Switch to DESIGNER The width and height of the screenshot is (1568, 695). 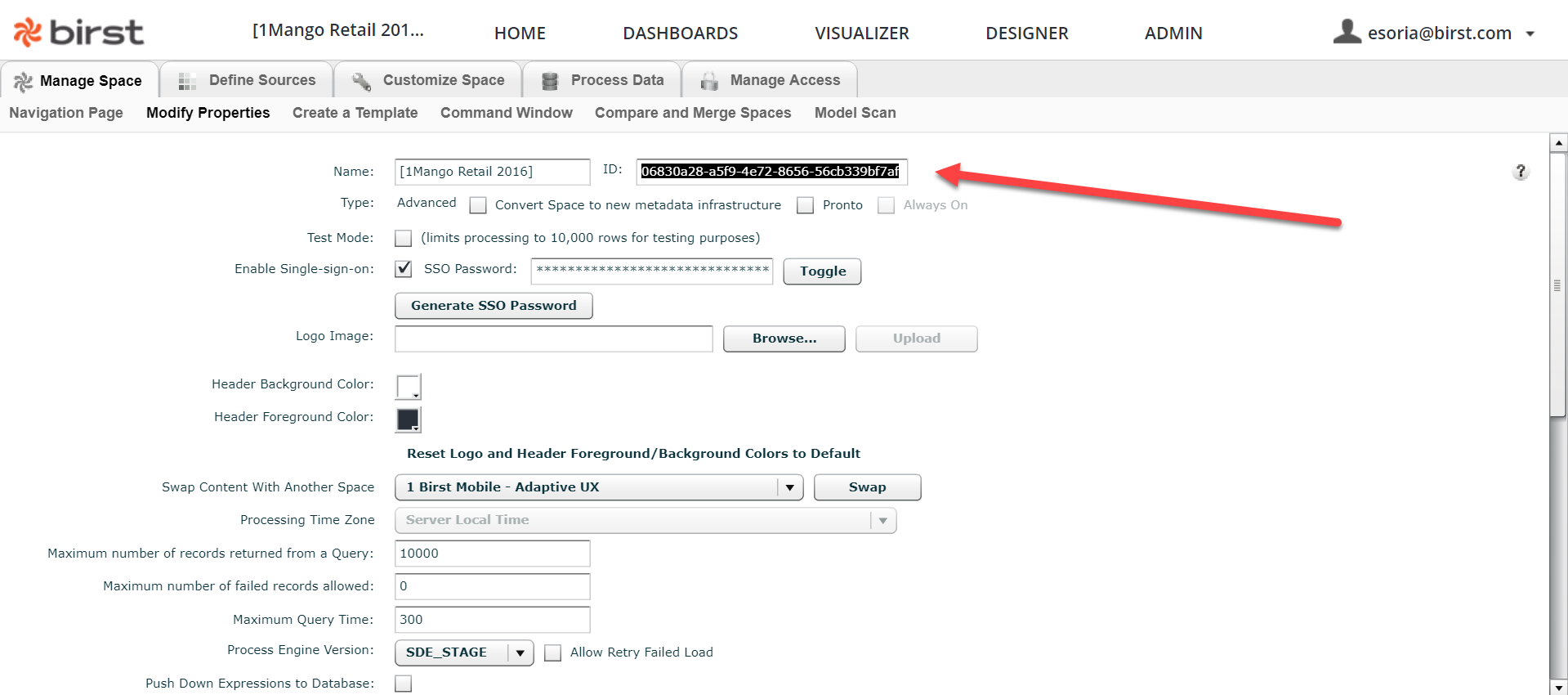coord(1027,34)
